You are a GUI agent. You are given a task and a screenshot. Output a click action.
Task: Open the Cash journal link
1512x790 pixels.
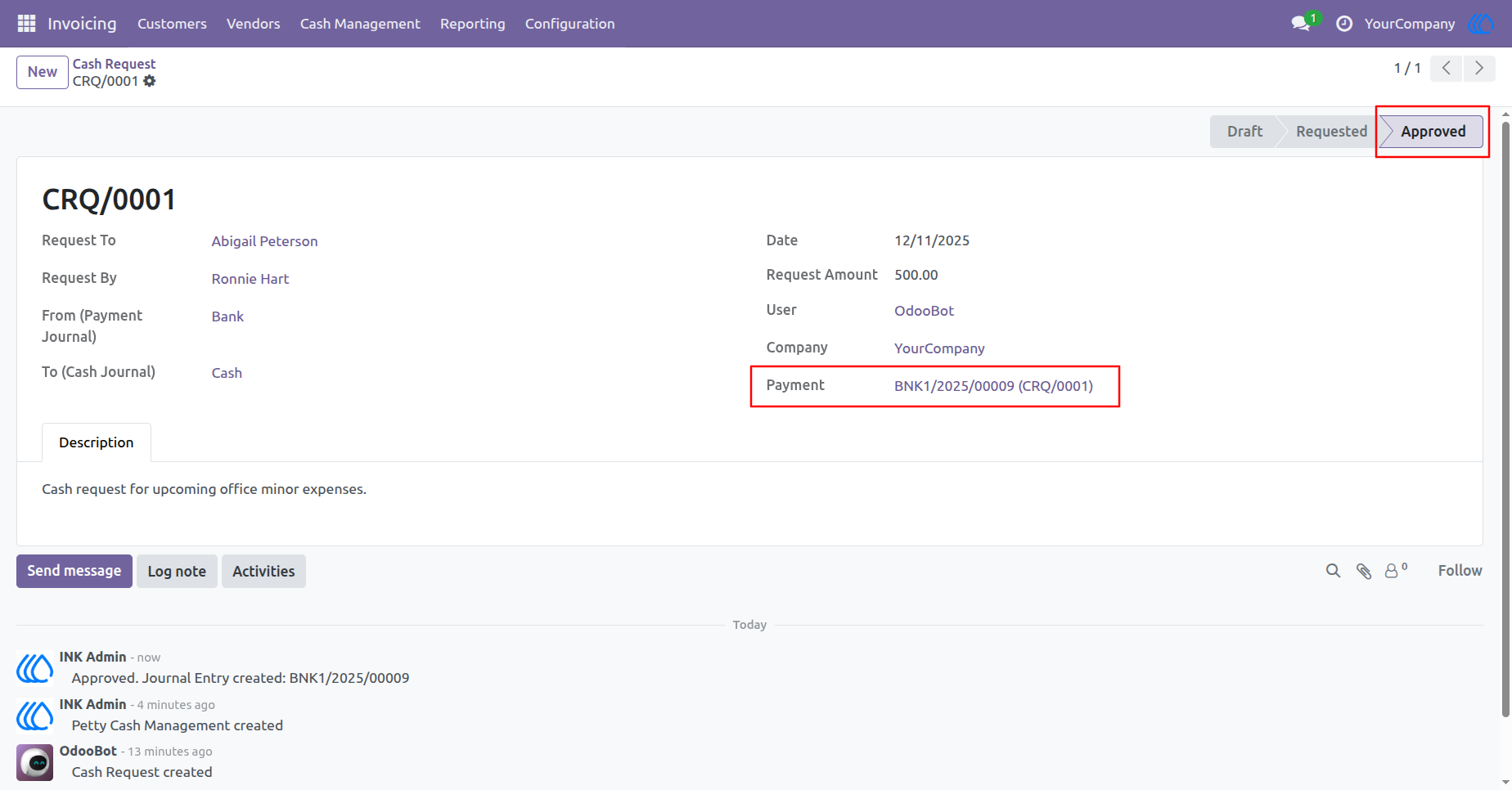point(227,373)
